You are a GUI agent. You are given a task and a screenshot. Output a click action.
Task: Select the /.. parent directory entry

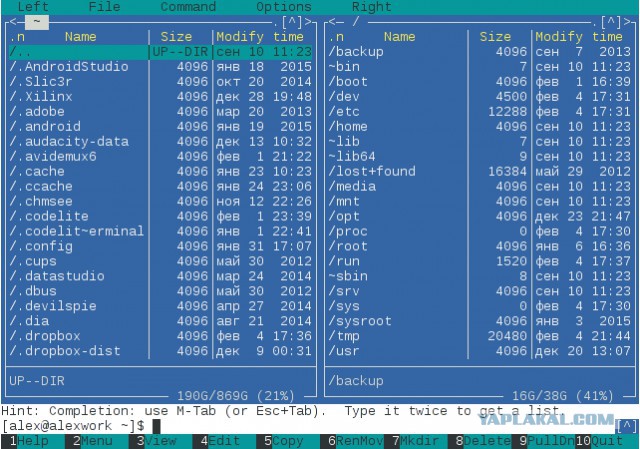[160, 52]
